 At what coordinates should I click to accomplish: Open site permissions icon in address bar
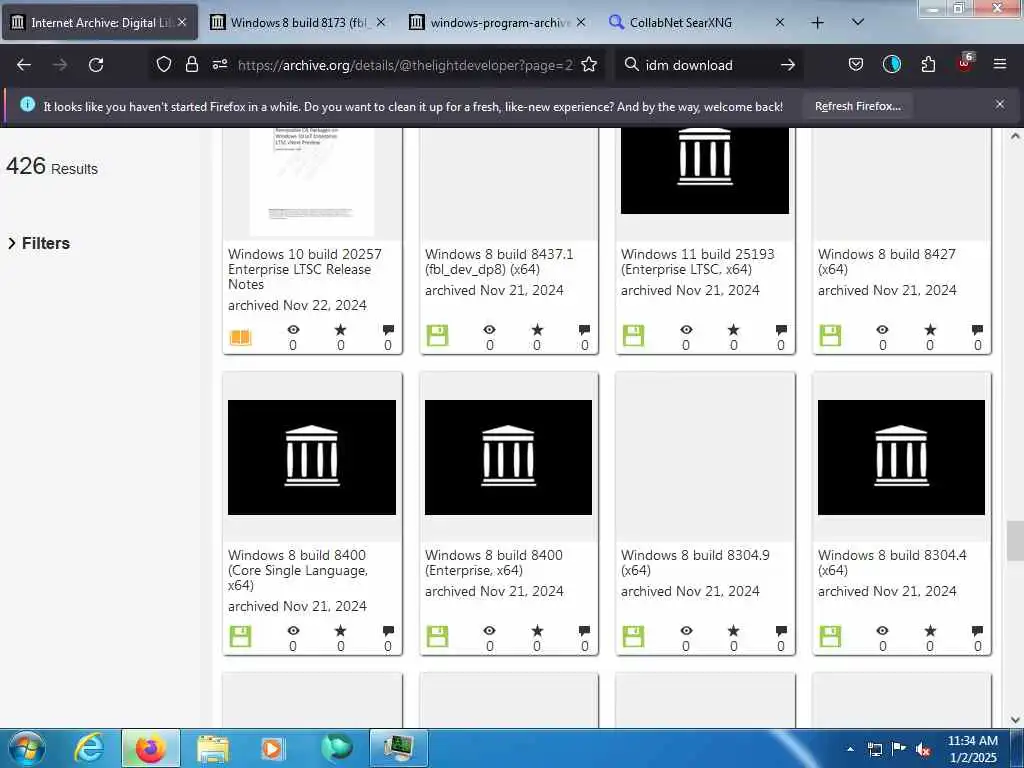(x=219, y=64)
